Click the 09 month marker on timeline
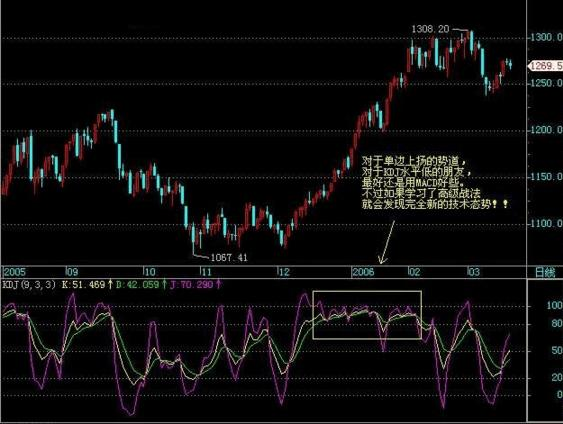Viewport: 563px width, 424px height. click(72, 272)
